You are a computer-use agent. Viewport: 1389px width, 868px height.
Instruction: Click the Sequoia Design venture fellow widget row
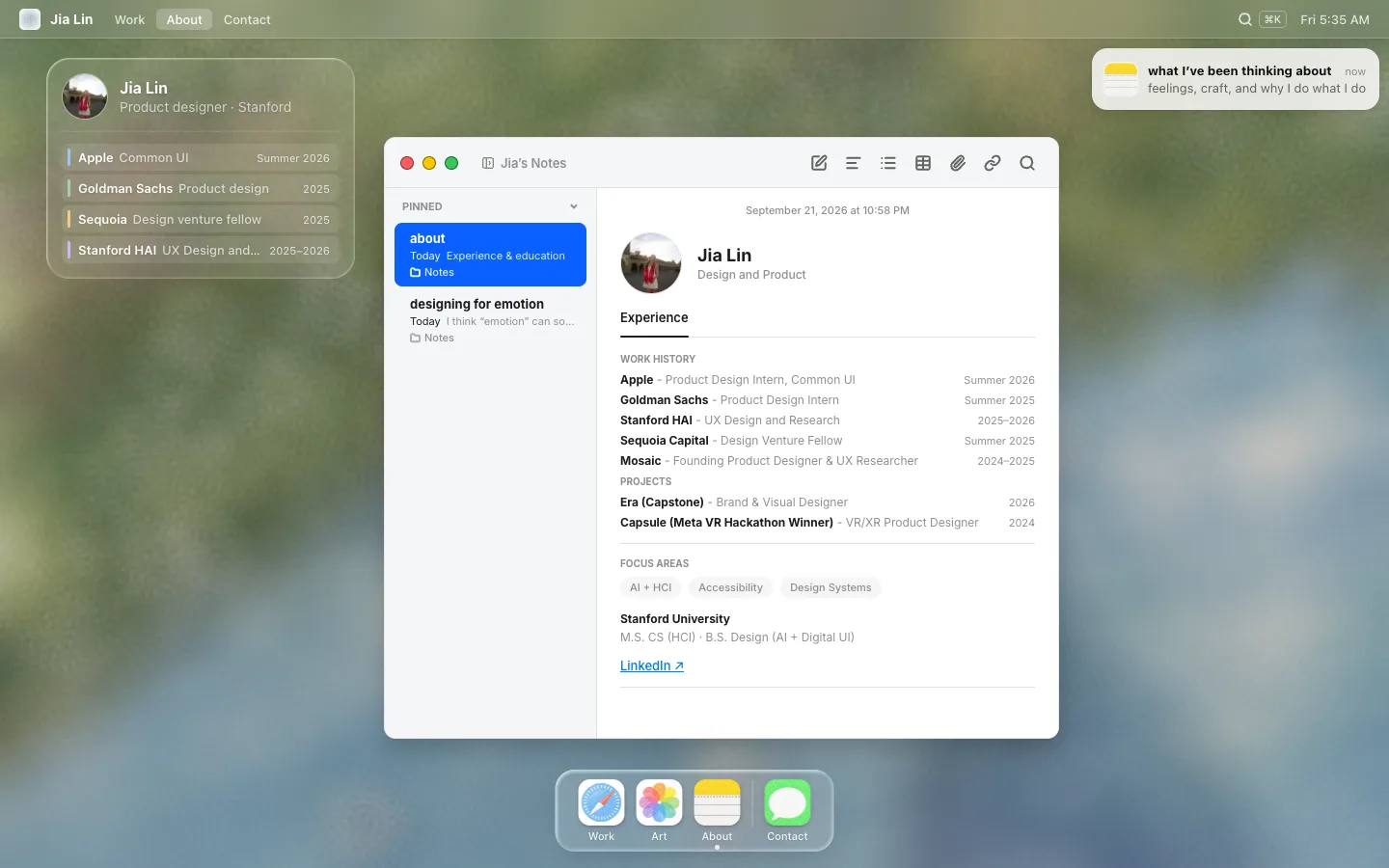(x=201, y=220)
